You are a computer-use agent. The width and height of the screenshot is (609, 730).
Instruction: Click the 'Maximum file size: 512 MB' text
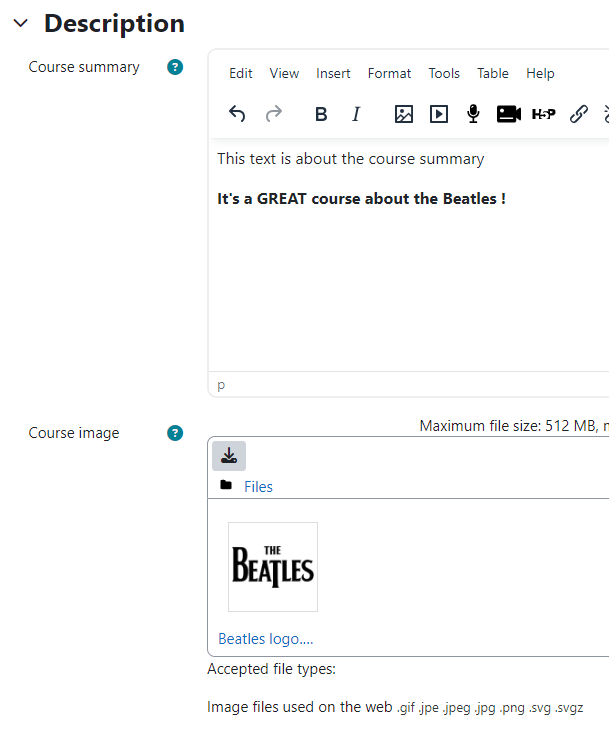508,426
